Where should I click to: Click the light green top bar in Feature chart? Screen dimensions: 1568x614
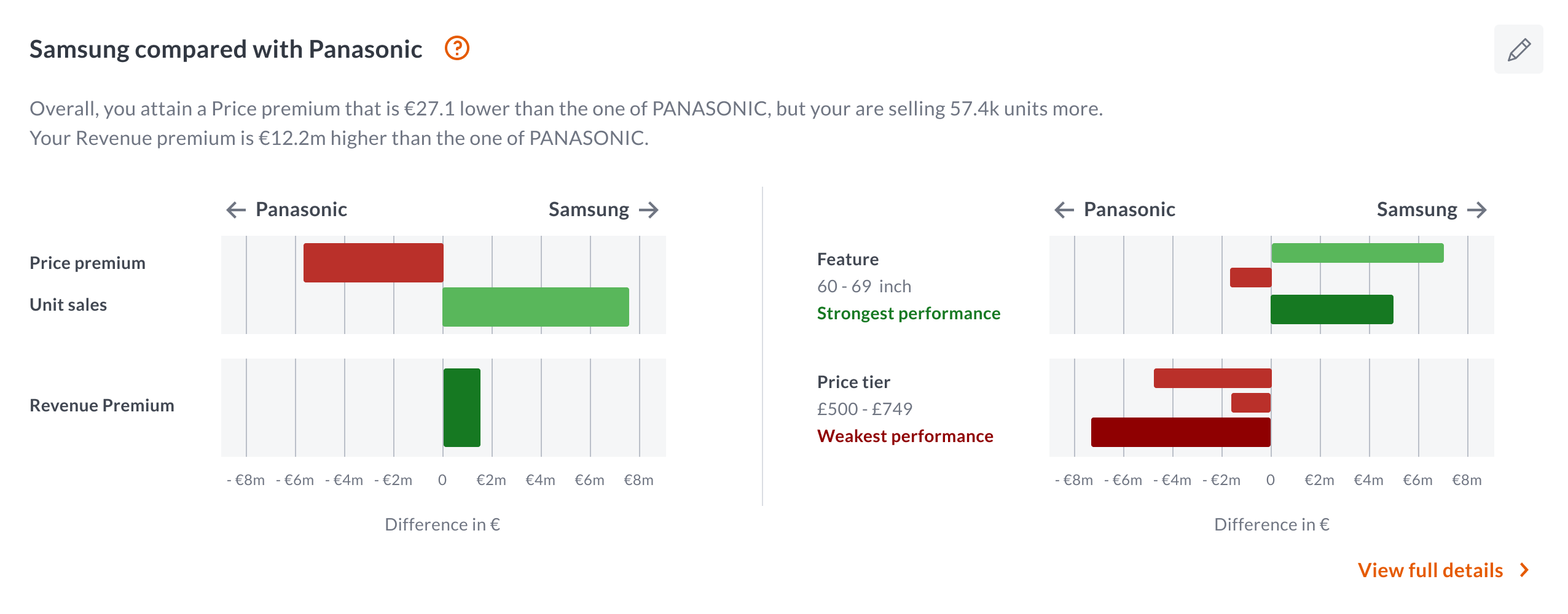[1357, 253]
